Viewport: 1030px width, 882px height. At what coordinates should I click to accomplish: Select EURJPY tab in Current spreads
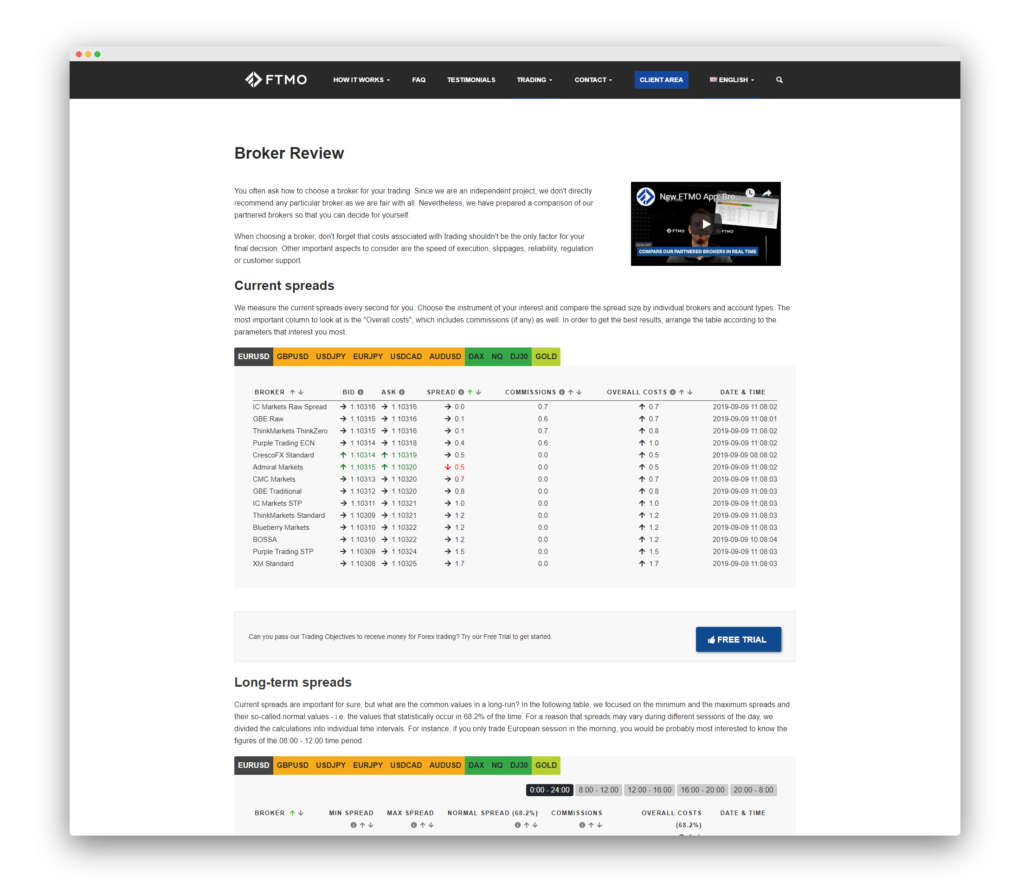click(368, 357)
